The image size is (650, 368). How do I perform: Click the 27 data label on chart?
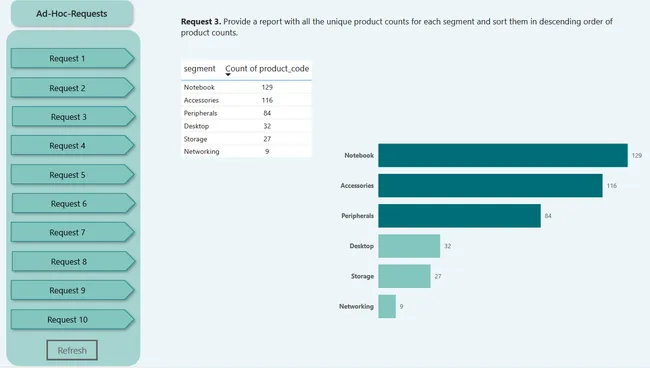438,276
